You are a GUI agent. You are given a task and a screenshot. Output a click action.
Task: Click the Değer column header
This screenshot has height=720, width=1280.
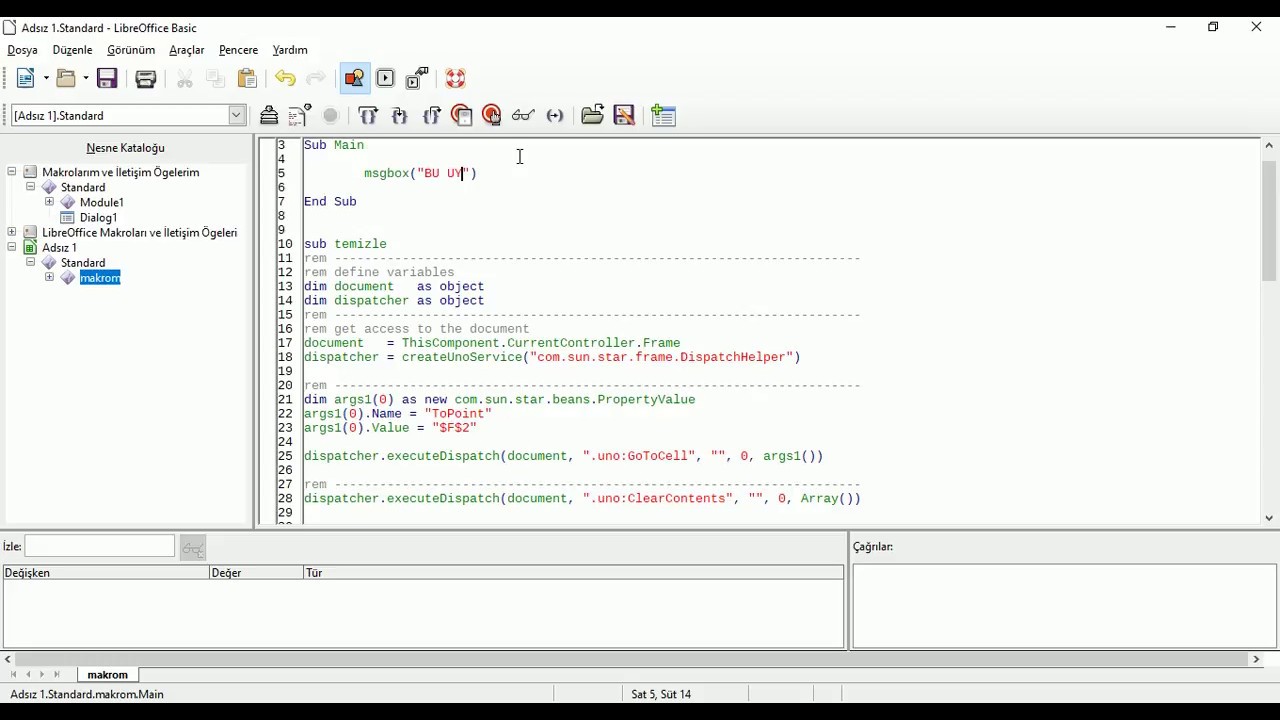click(255, 573)
